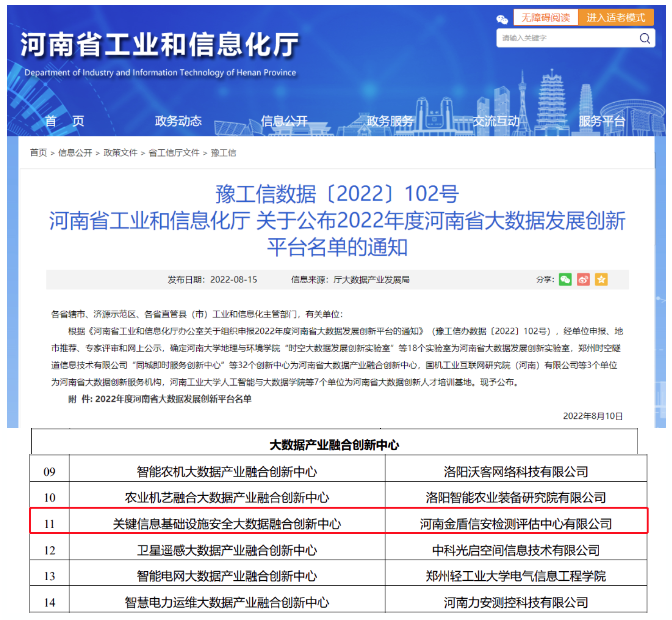Open 政务服务 navigation item
The image size is (672, 620).
tap(390, 121)
